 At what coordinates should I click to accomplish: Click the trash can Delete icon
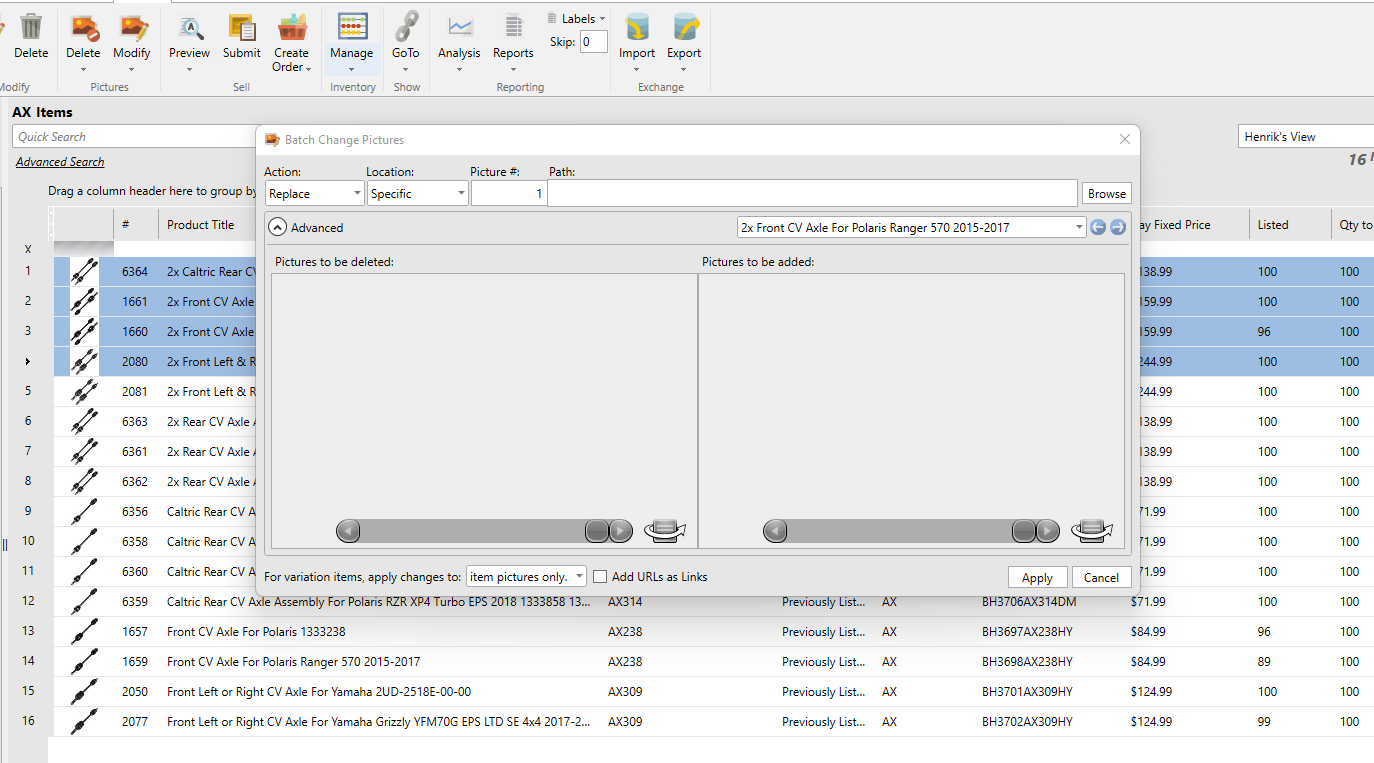(x=31, y=28)
